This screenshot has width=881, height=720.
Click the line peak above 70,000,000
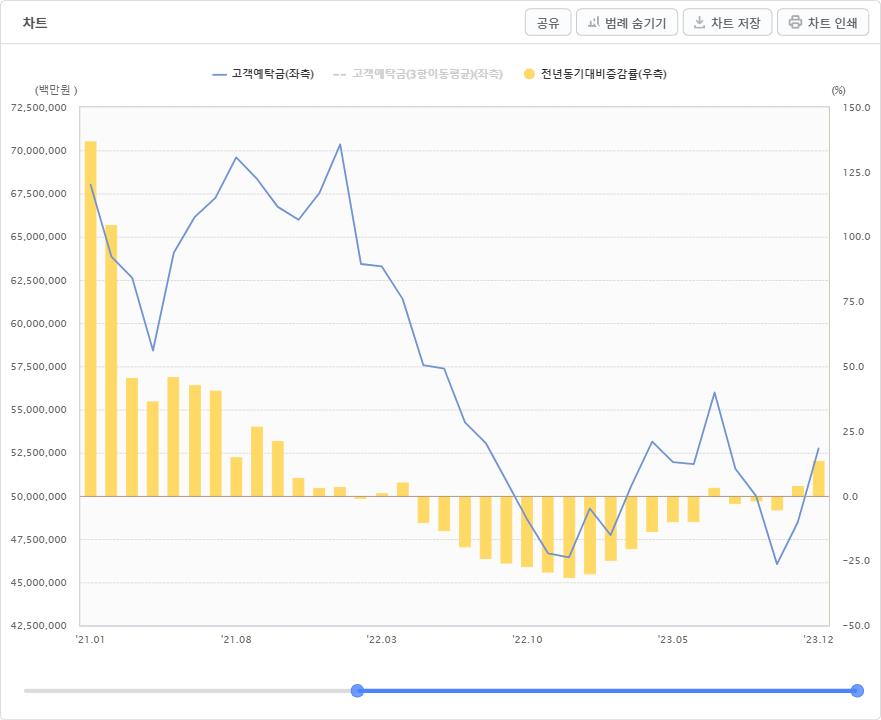[340, 144]
